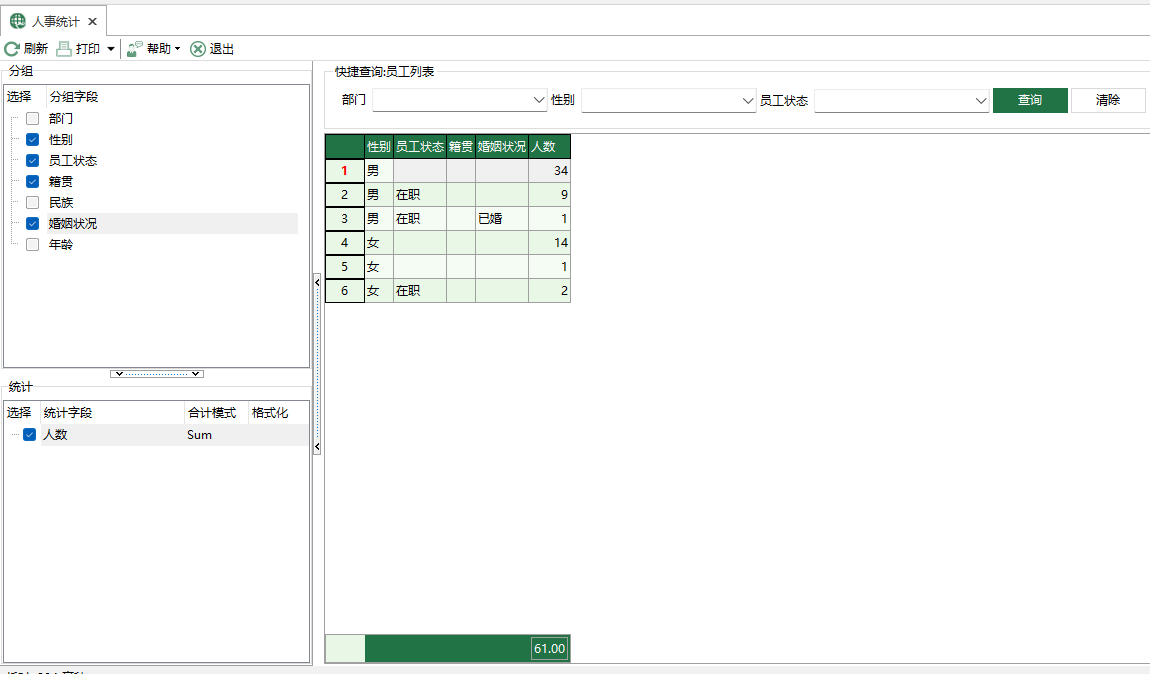Click the 清除 button
Screen dimensions: 1150x674
(x=1108, y=100)
